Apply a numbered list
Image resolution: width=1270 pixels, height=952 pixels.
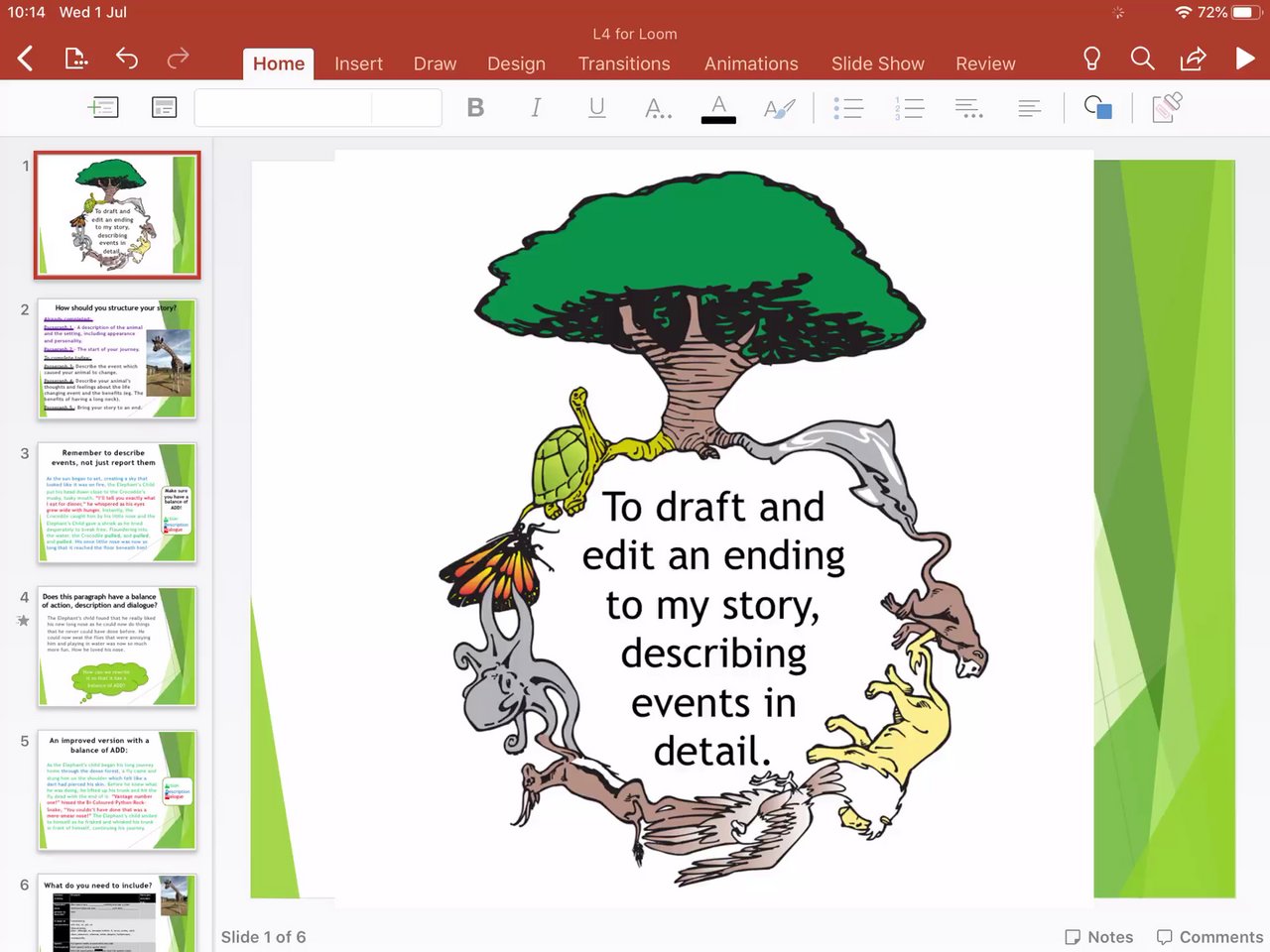909,107
